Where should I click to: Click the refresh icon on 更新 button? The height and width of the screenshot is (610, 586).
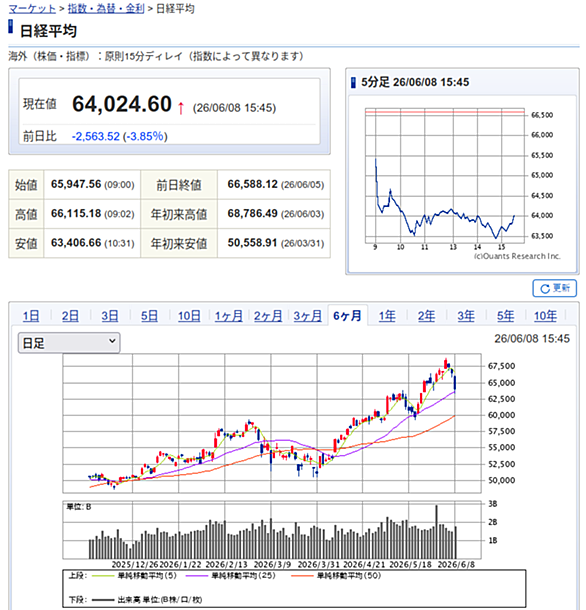coord(545,288)
